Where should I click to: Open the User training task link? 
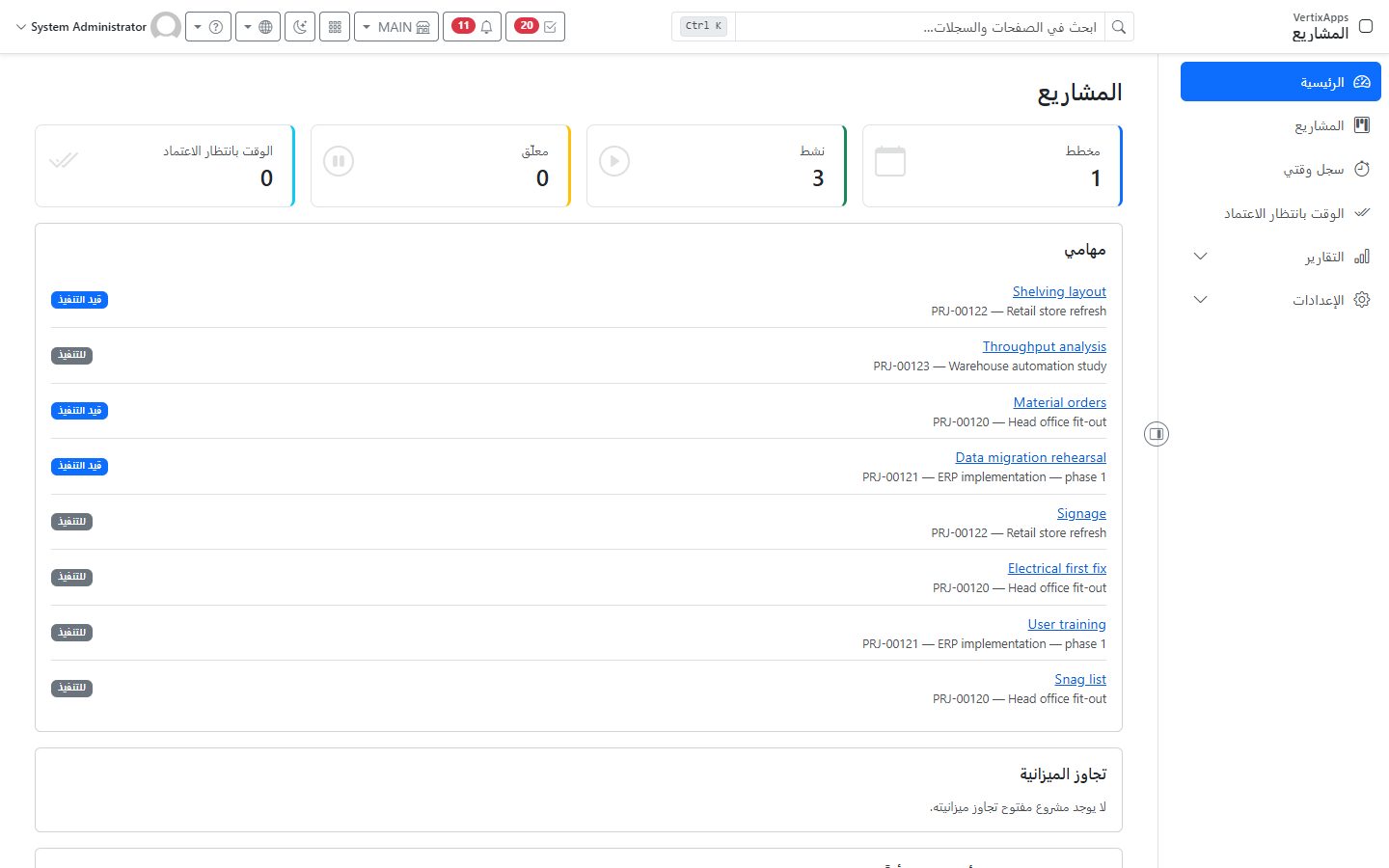click(x=1067, y=624)
